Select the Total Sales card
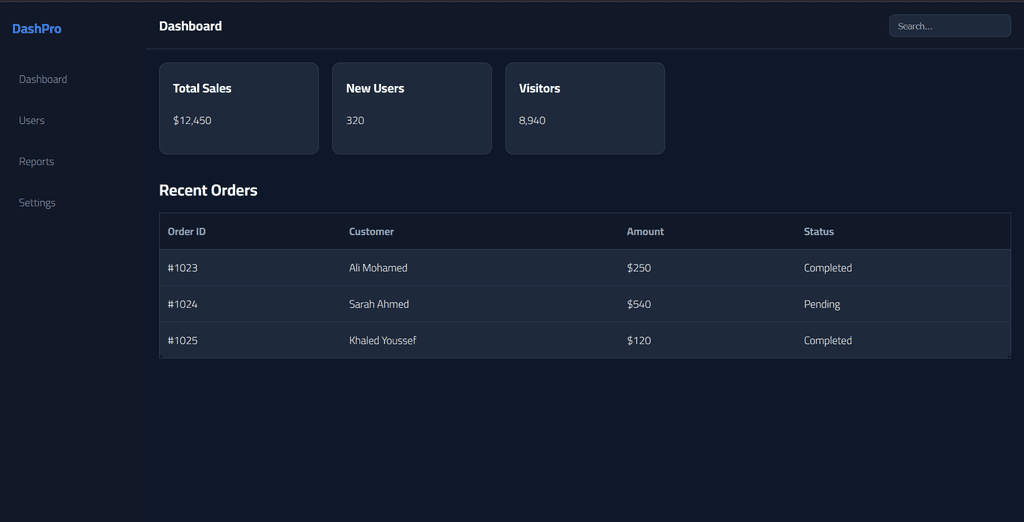The image size is (1024, 522). [238, 108]
